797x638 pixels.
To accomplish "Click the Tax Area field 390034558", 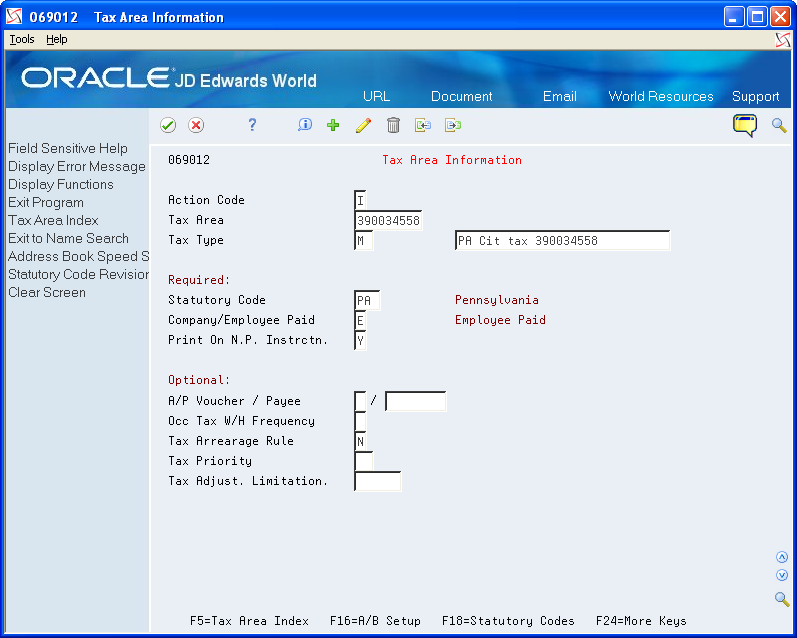I will (x=388, y=220).
